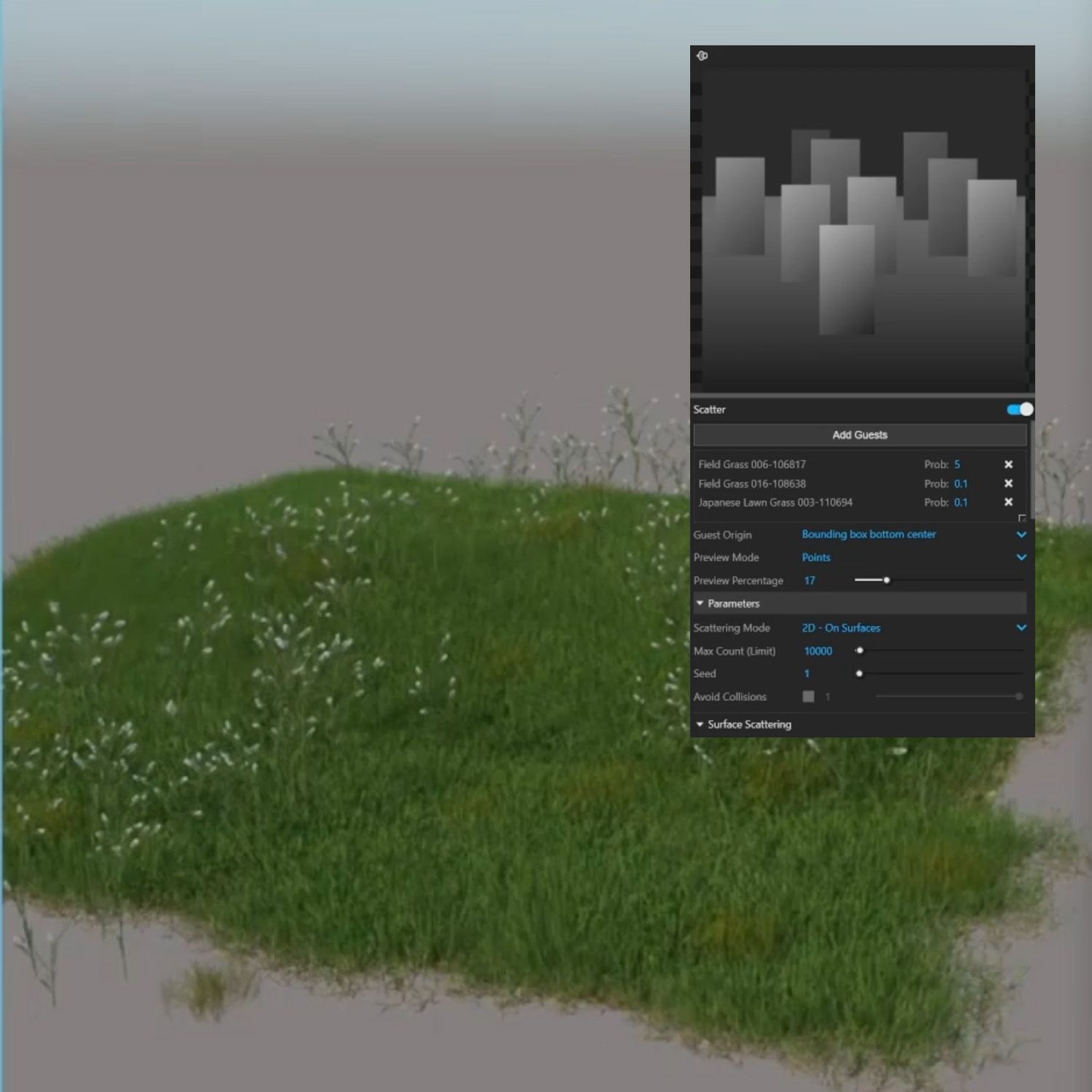Viewport: 1092px width, 1092px height.
Task: Remove Field Grass 006-106817 guest
Action: pyautogui.click(x=1008, y=464)
